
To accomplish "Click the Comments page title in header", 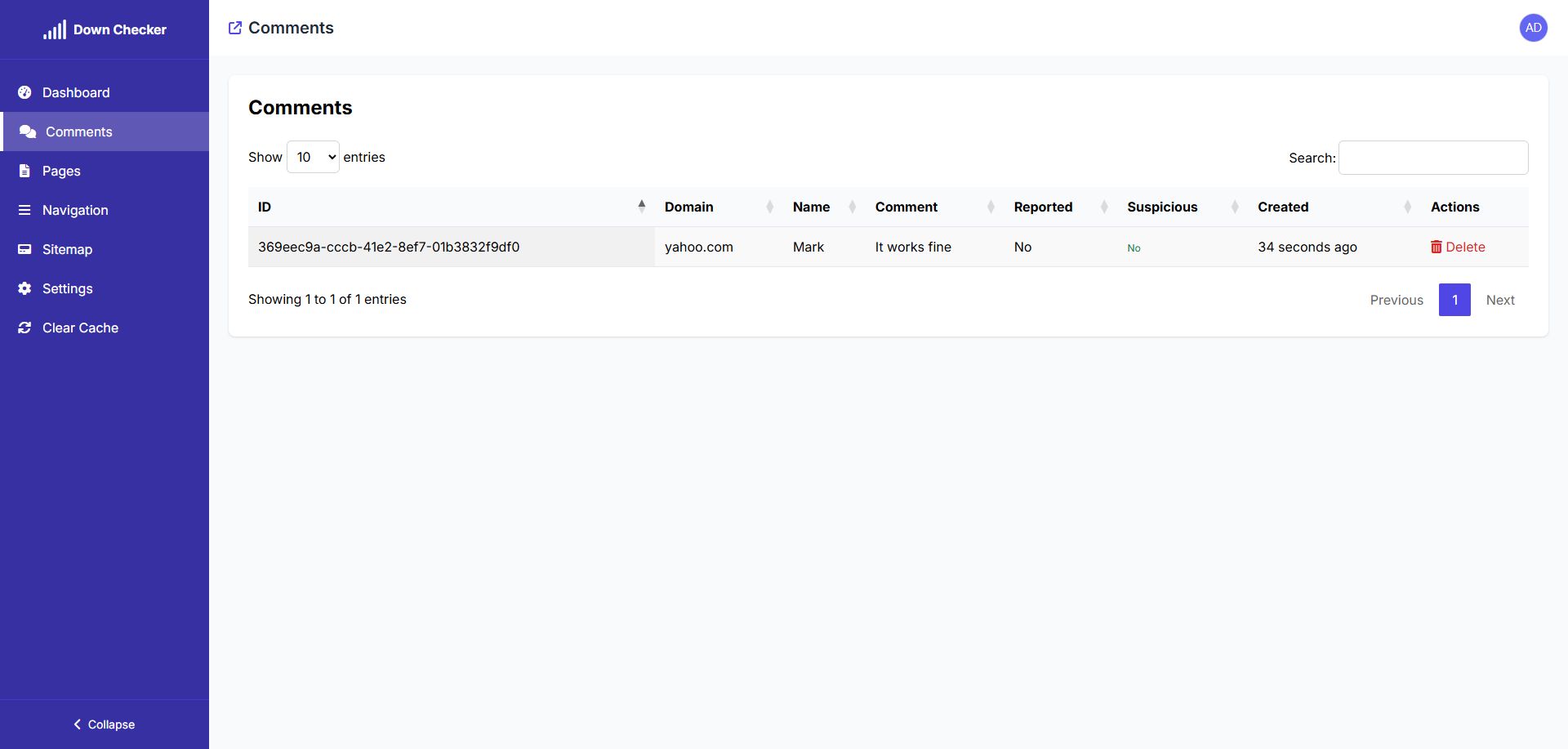I will point(291,28).
